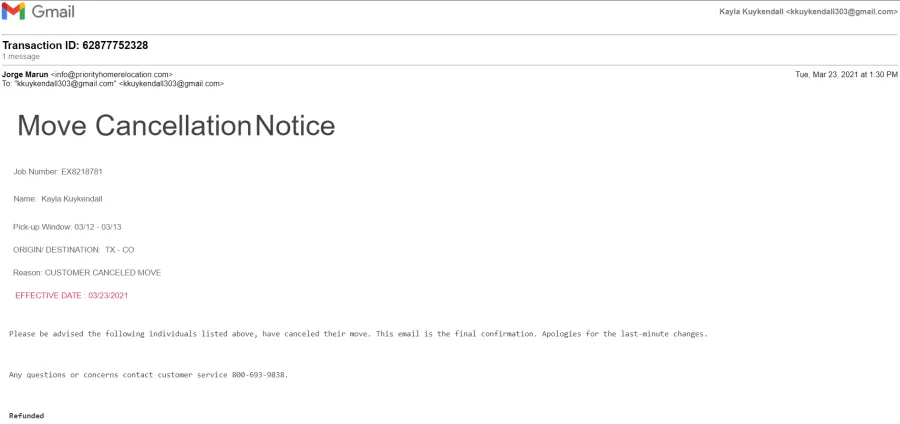Click the Move Cancellation Notice heading

pyautogui.click(x=176, y=126)
